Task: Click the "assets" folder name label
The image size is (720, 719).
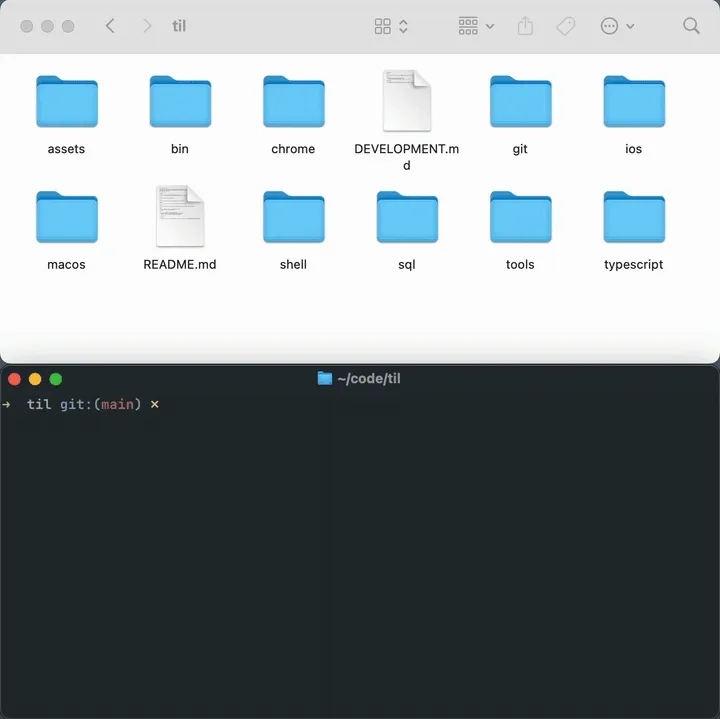Action: 67,149
